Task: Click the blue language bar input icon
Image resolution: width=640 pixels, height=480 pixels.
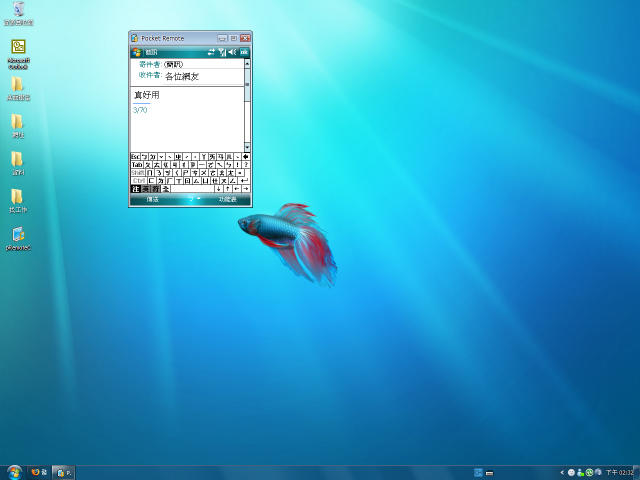Action: [478, 473]
